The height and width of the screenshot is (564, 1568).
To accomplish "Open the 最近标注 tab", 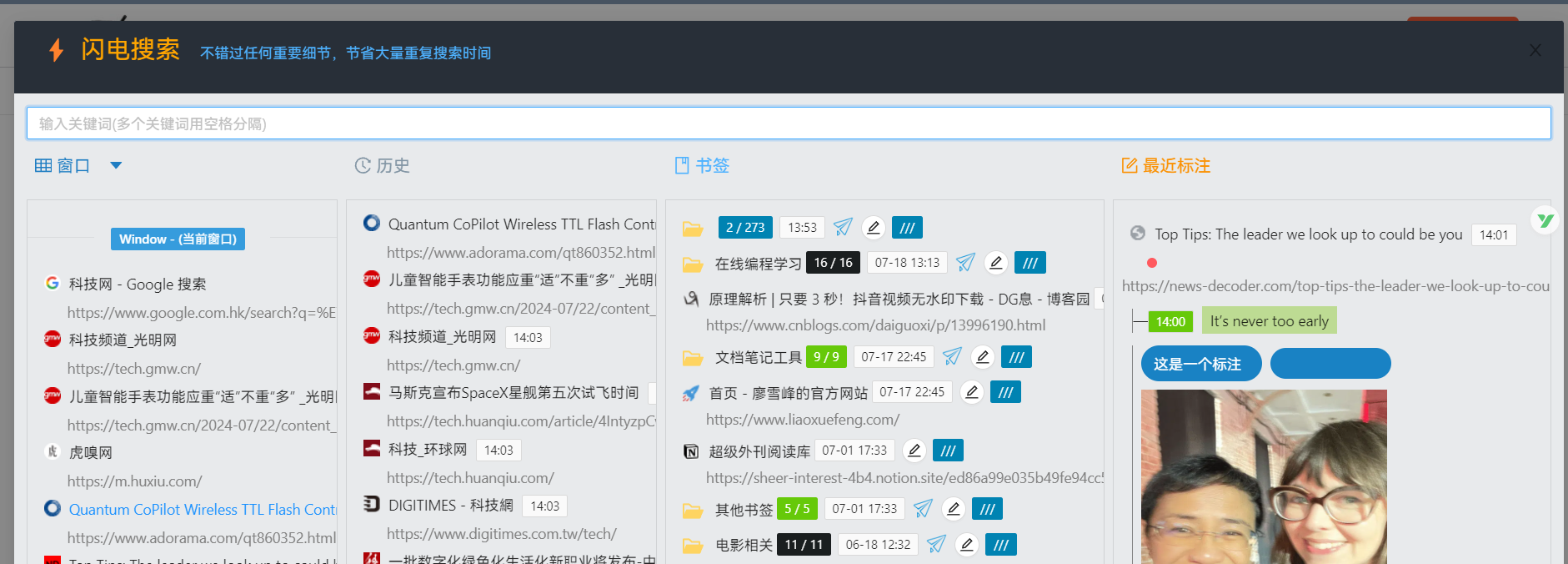I will coord(1166,165).
